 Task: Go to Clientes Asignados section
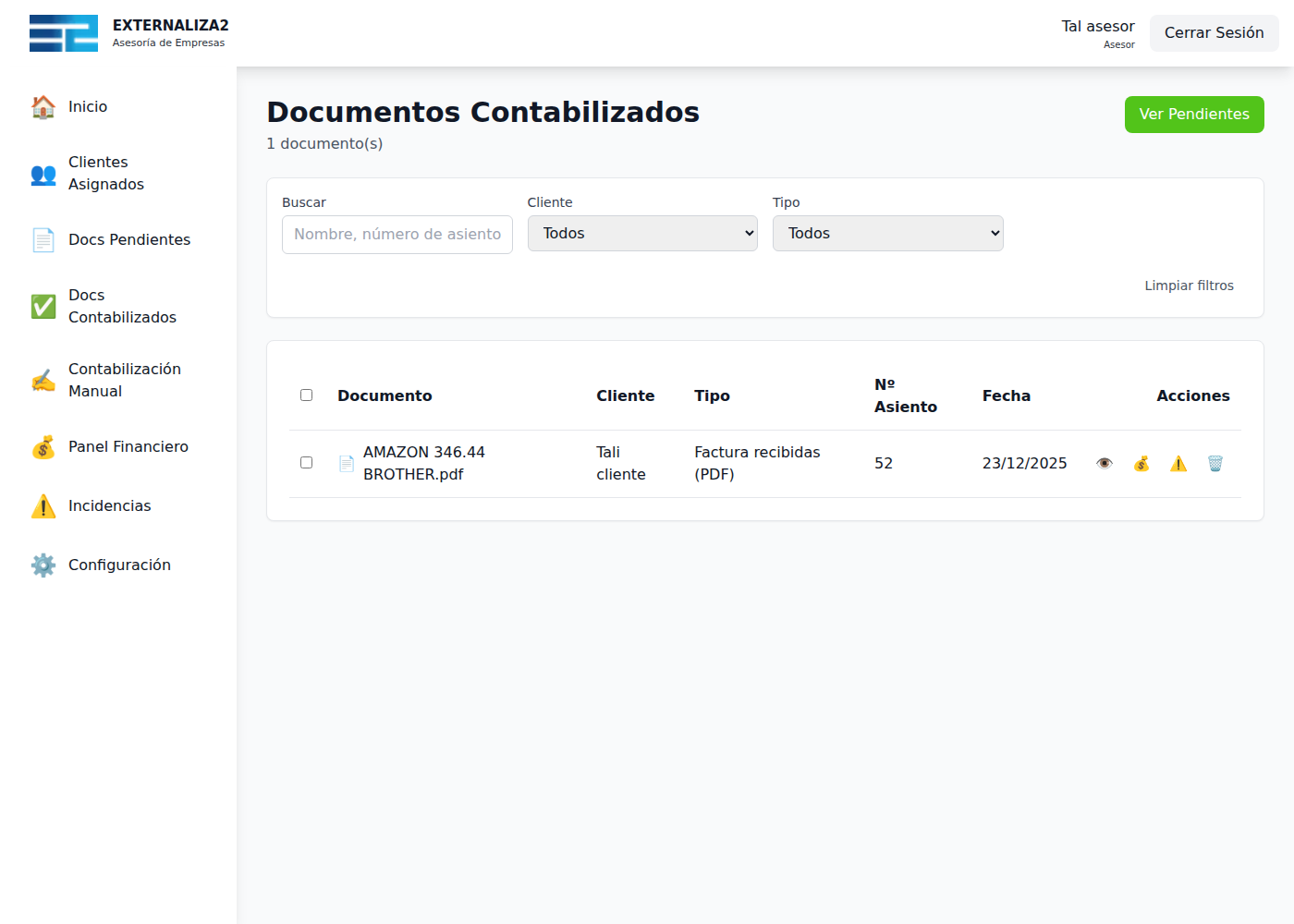(x=106, y=174)
